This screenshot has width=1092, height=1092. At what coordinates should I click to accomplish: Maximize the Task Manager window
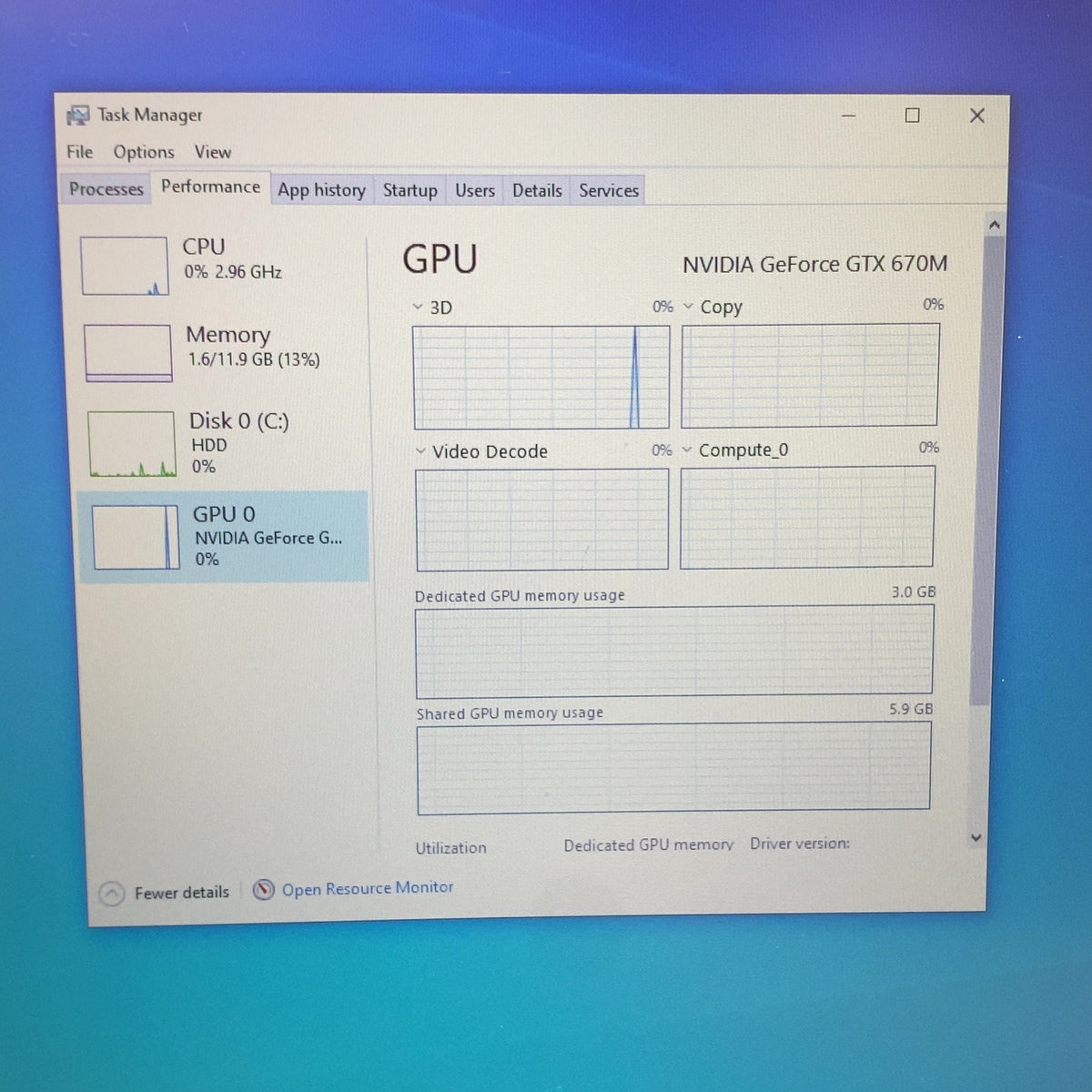tap(913, 116)
